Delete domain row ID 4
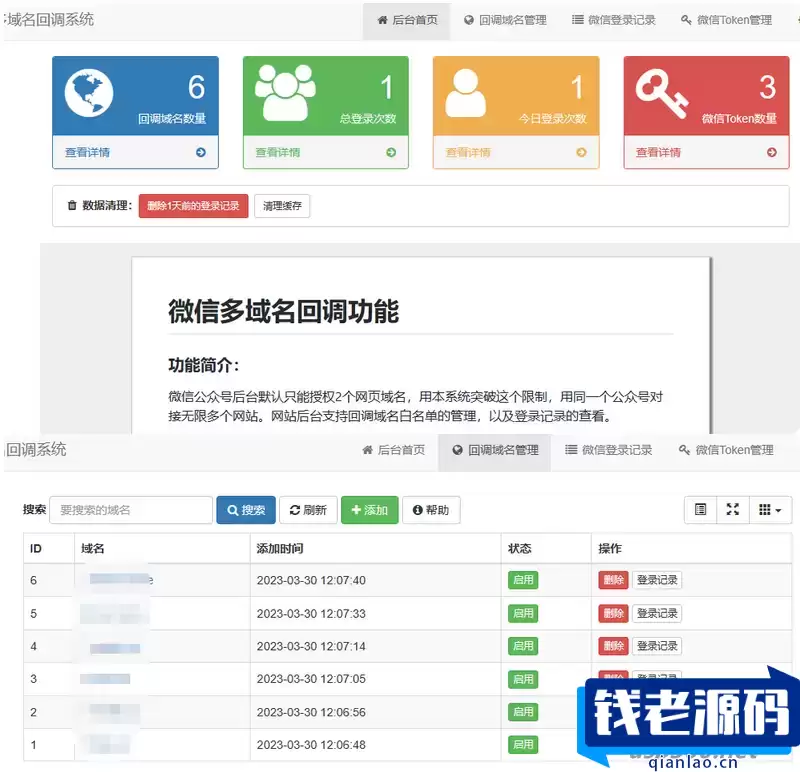This screenshot has width=800, height=772. pos(613,646)
